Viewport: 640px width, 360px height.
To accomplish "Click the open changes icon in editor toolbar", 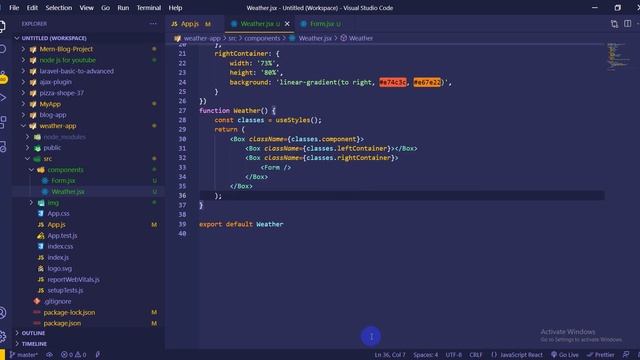I will coord(614,24).
